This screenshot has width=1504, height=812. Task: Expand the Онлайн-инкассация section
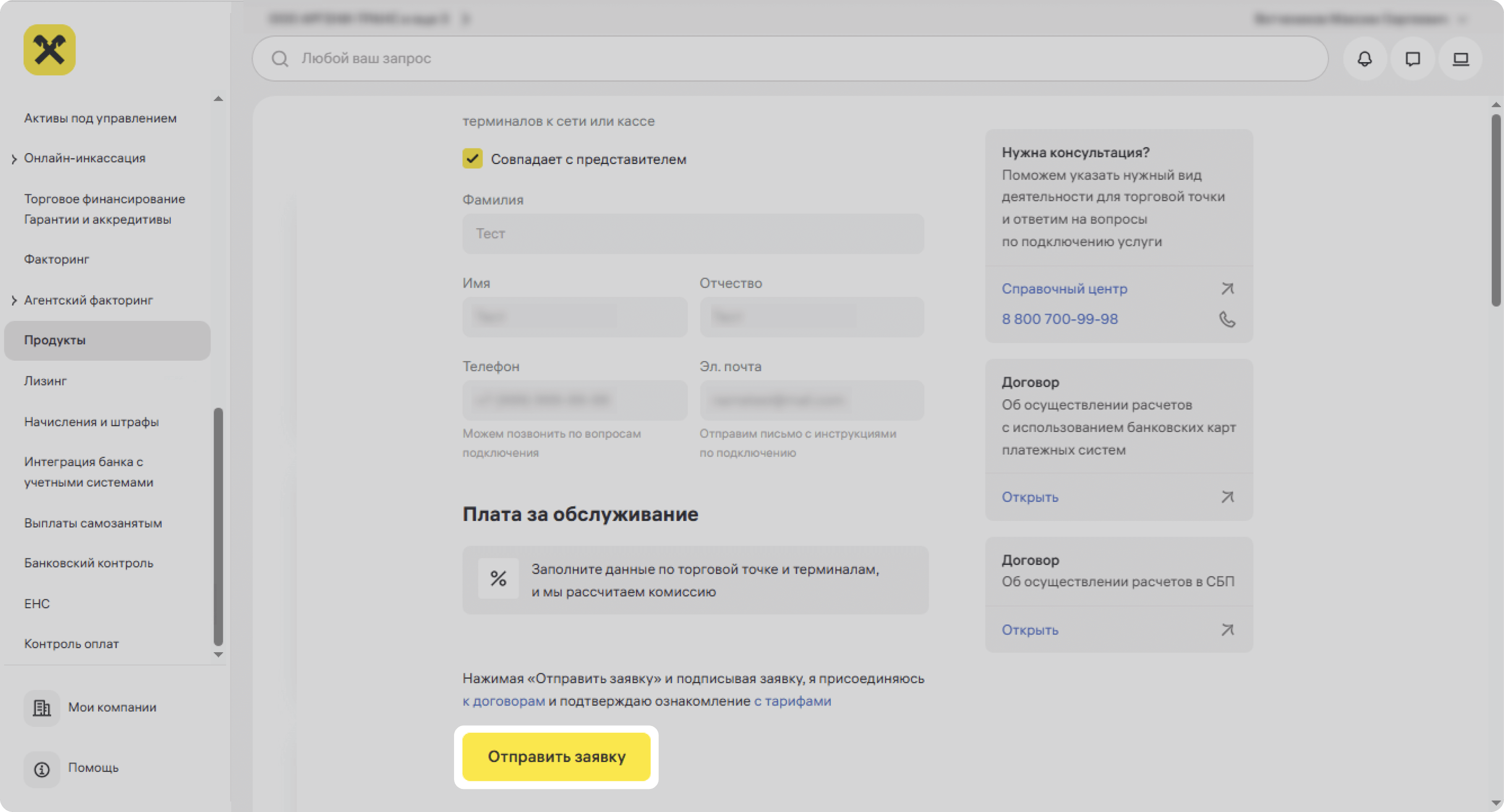[14, 158]
